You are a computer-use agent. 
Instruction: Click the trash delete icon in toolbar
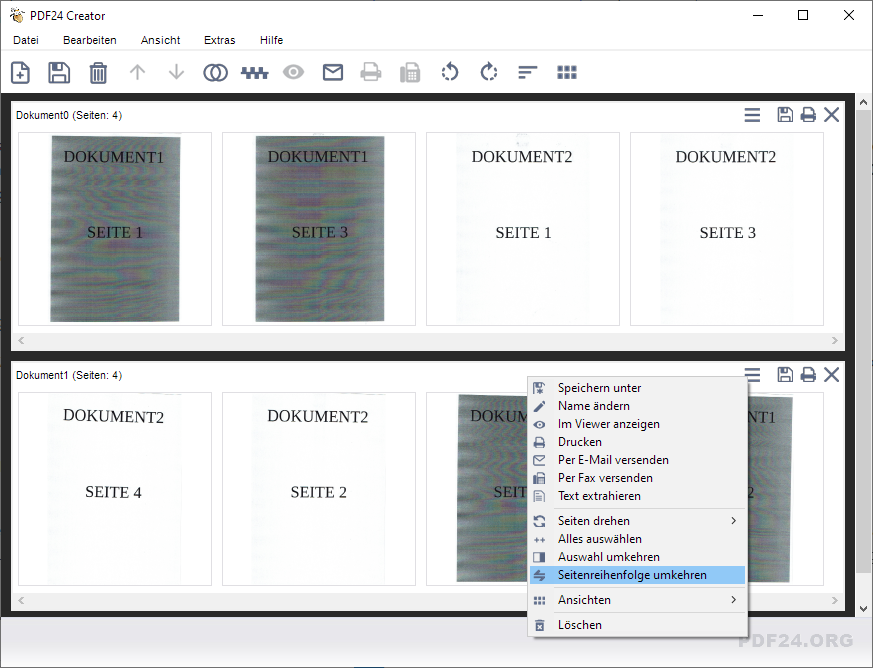tap(98, 73)
